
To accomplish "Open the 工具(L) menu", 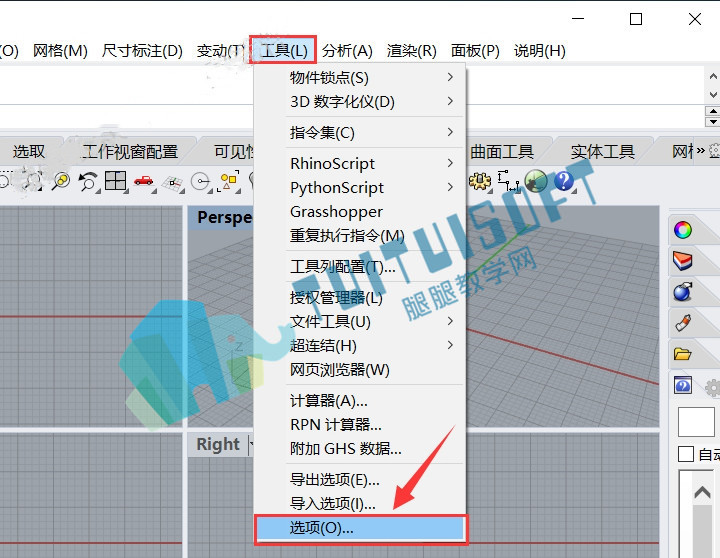I will click(283, 50).
